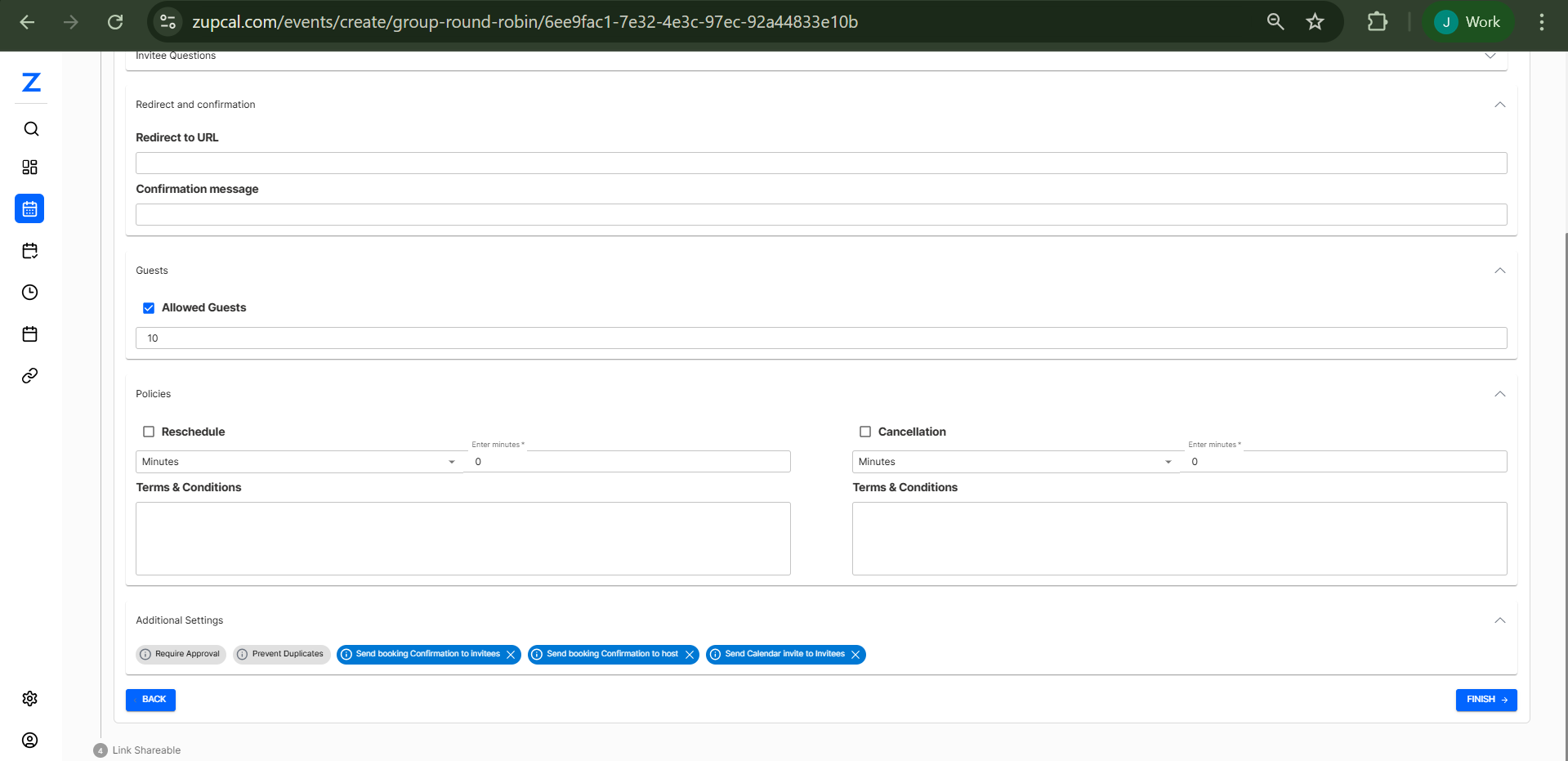Collapse the Policies section
The width and height of the screenshot is (1568, 761).
pyautogui.click(x=1499, y=394)
